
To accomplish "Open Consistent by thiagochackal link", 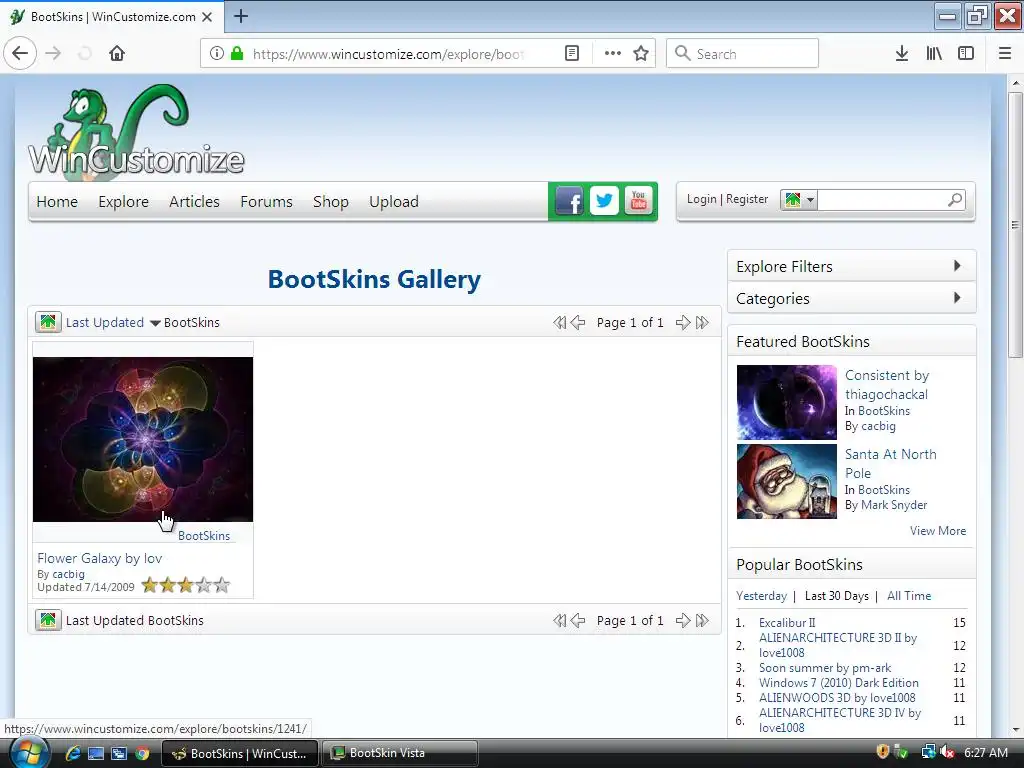I will (x=887, y=385).
